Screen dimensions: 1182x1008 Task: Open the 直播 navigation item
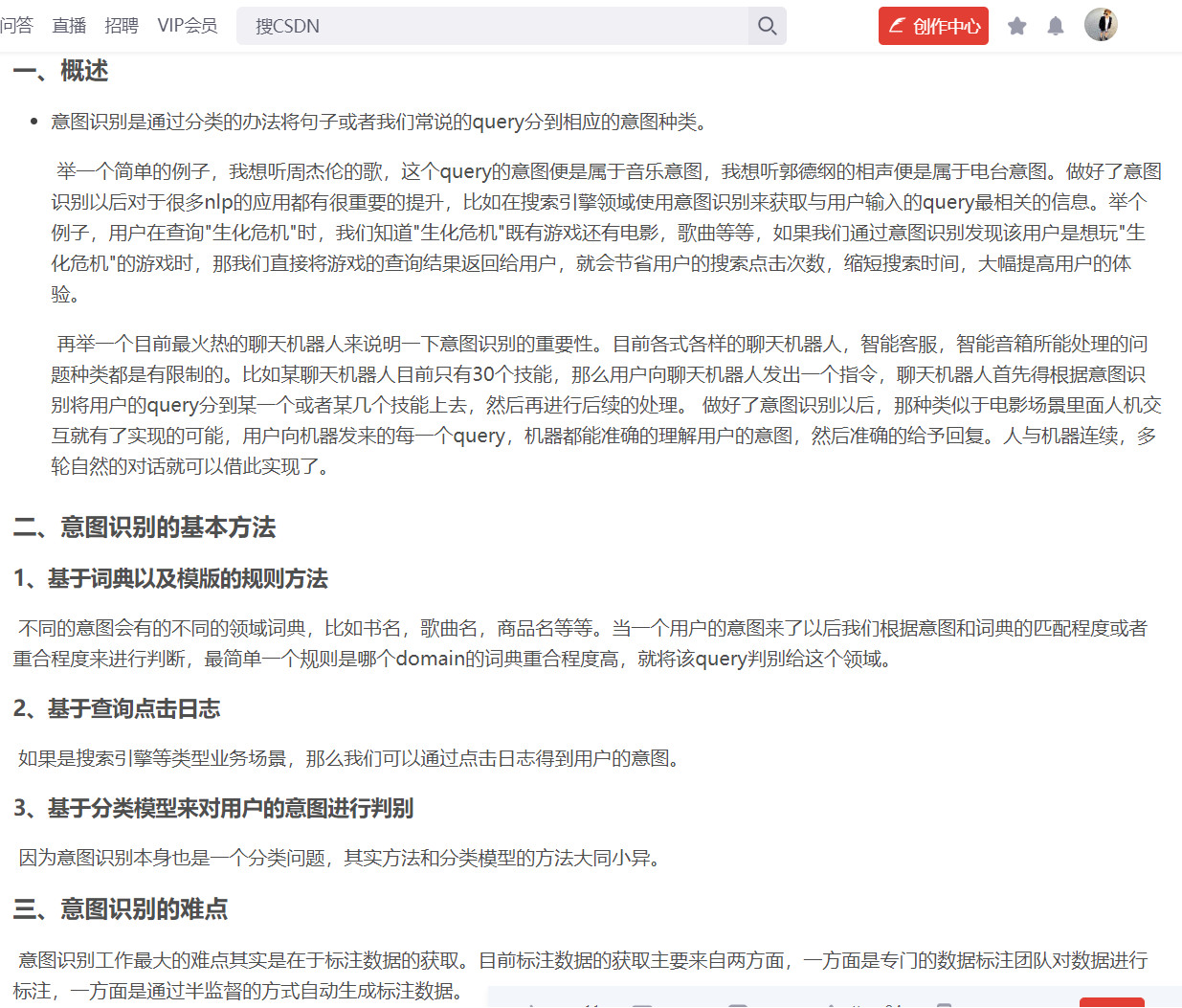pos(69,26)
